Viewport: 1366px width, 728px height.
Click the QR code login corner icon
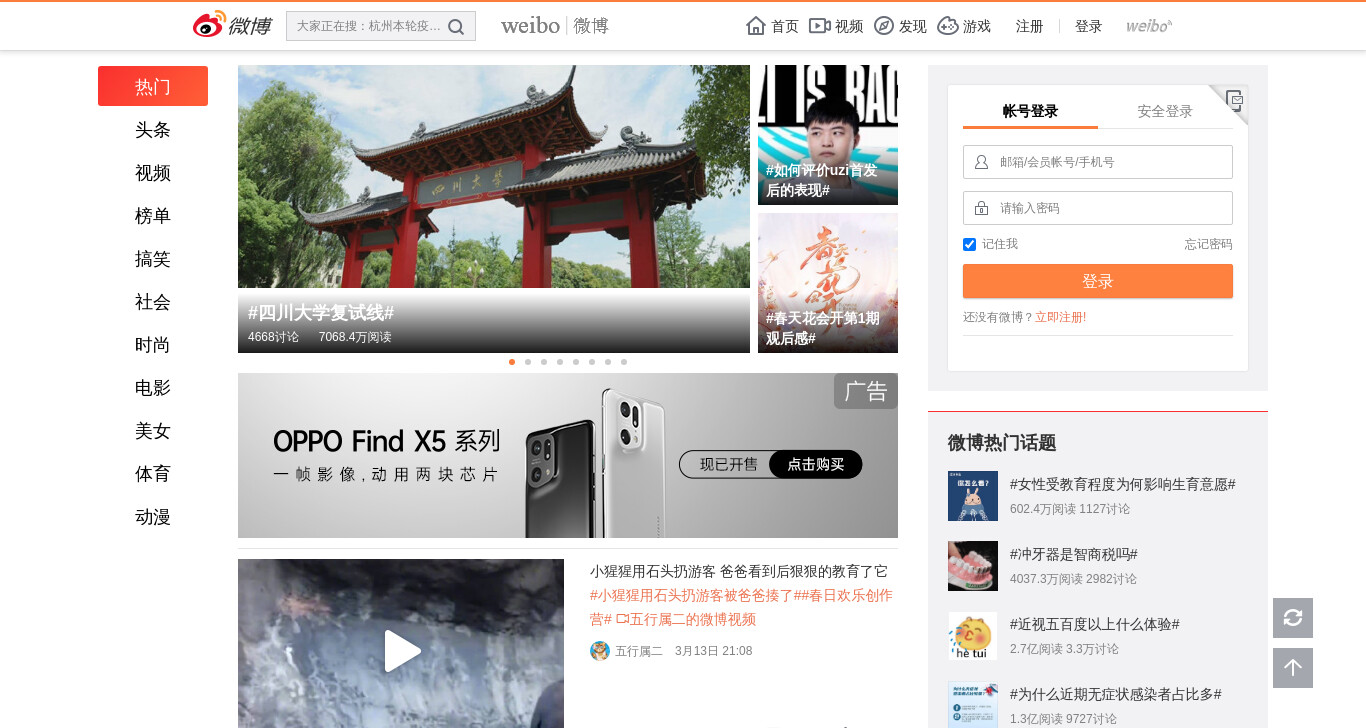pyautogui.click(x=1235, y=100)
